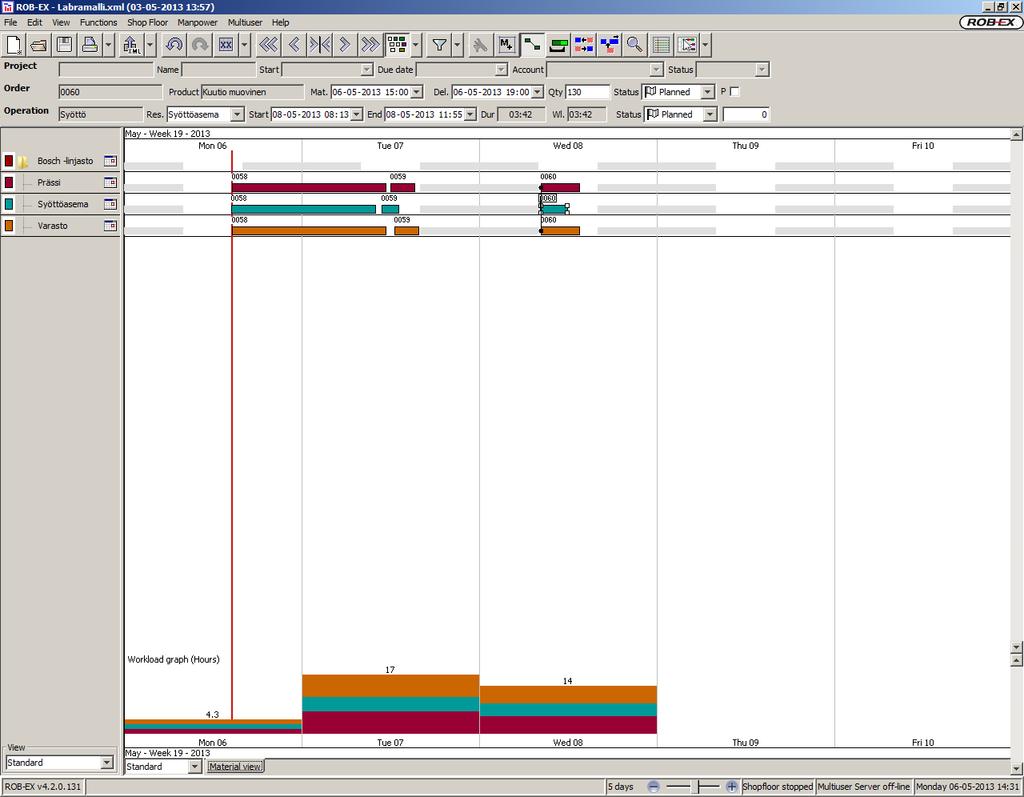The width and height of the screenshot is (1024, 797).
Task: Zoom out the timeline with the minus button
Action: [x=654, y=787]
